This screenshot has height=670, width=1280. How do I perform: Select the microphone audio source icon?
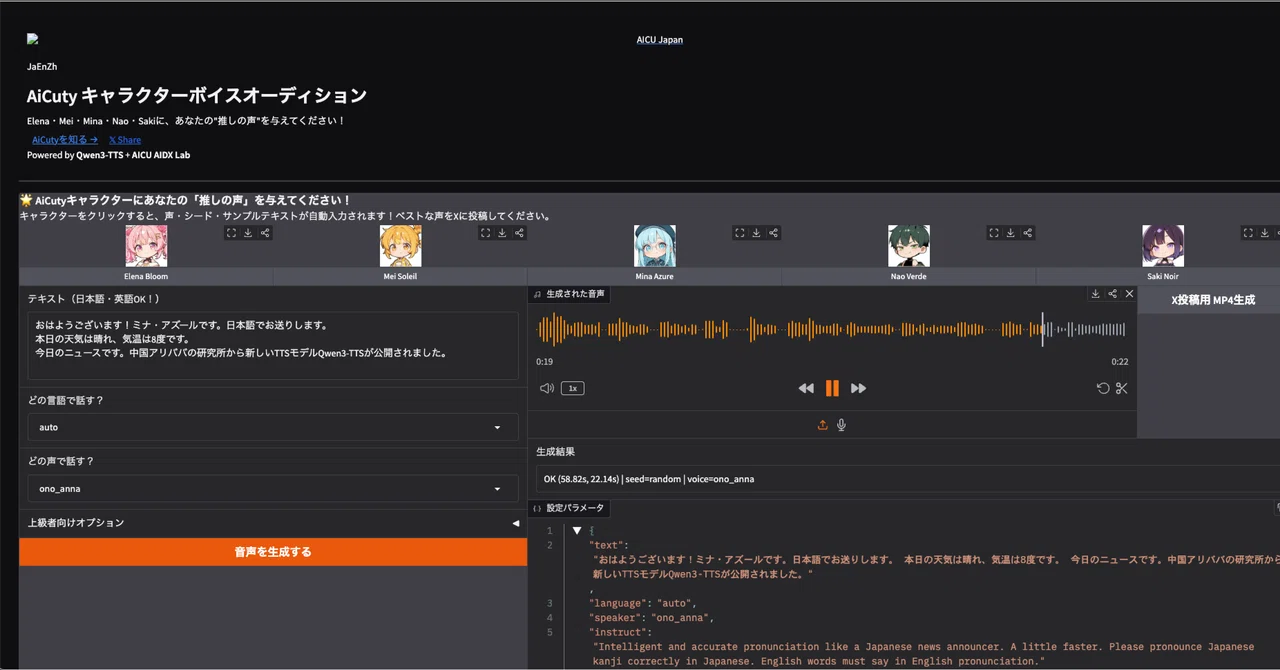click(x=841, y=425)
